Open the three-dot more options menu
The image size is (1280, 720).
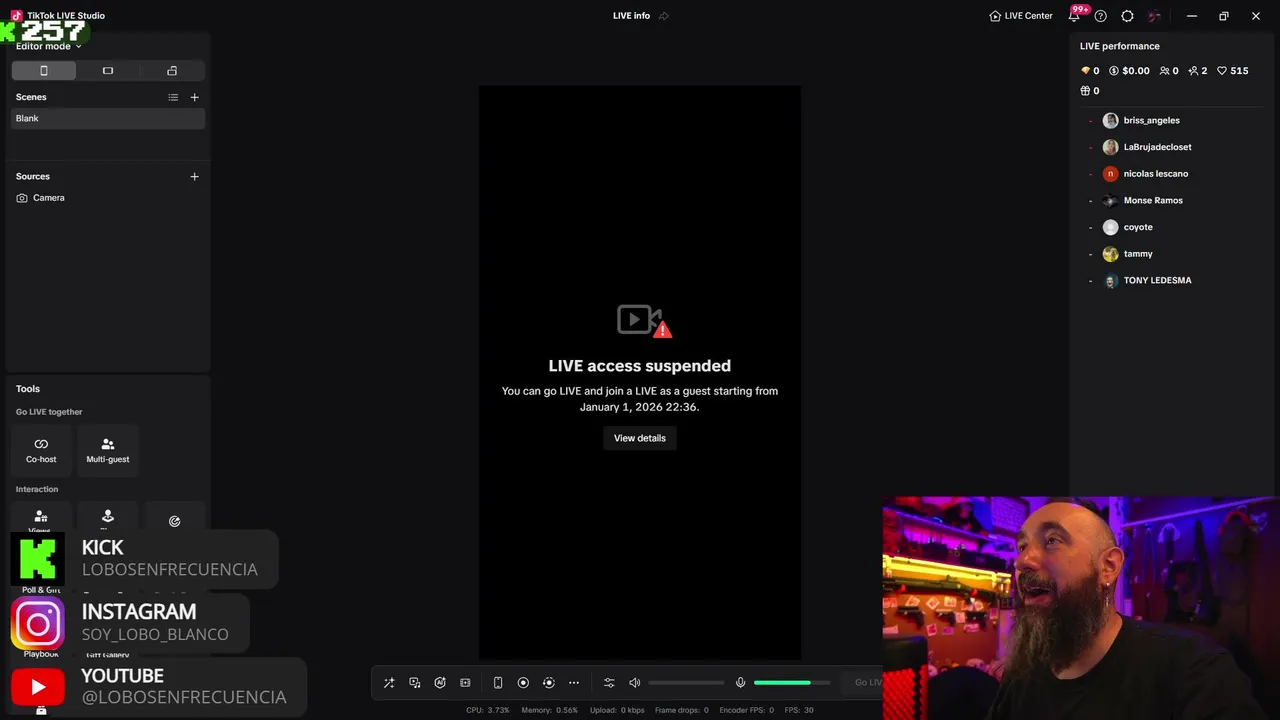tap(574, 683)
